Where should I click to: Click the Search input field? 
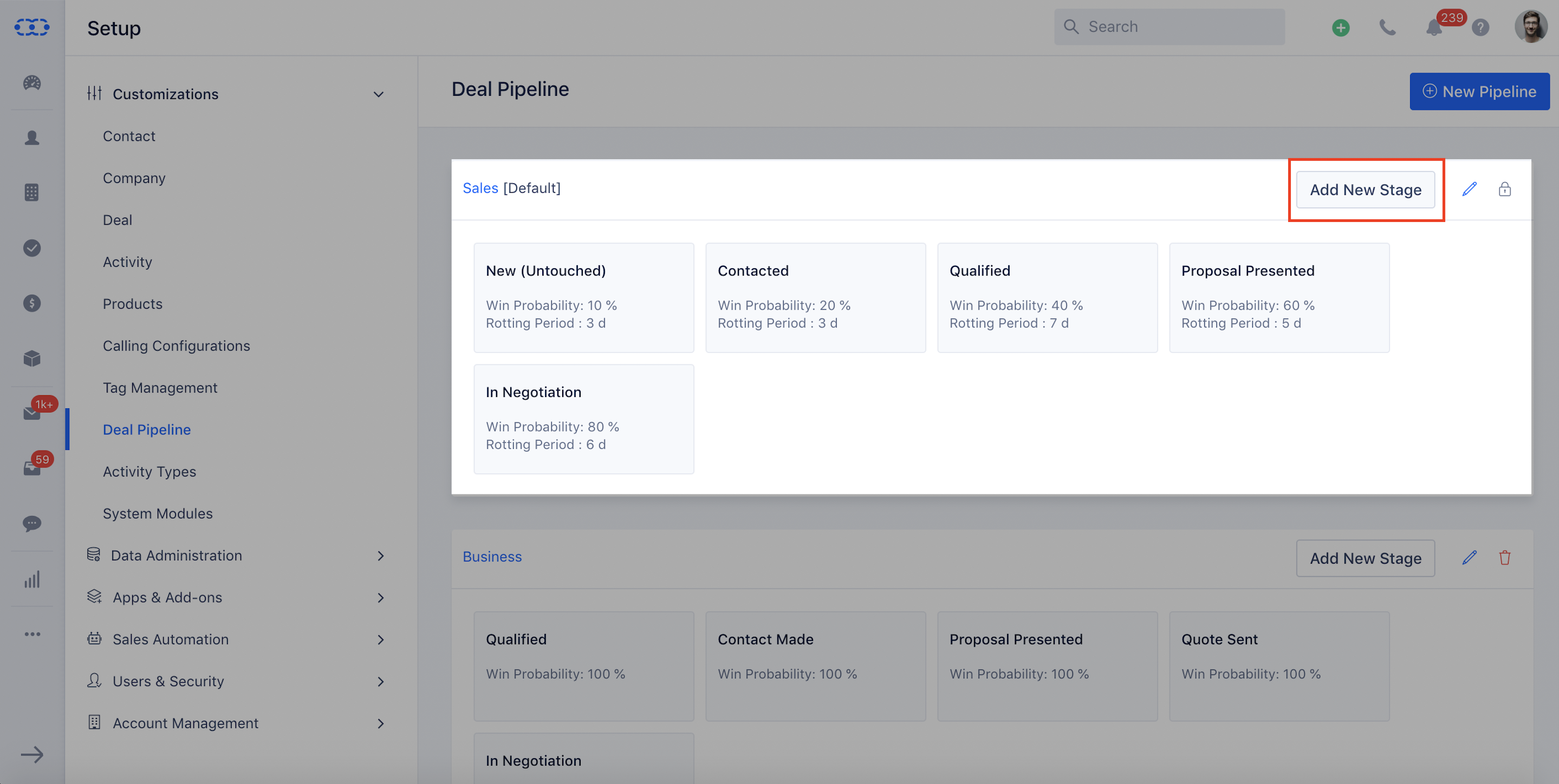(x=1169, y=27)
